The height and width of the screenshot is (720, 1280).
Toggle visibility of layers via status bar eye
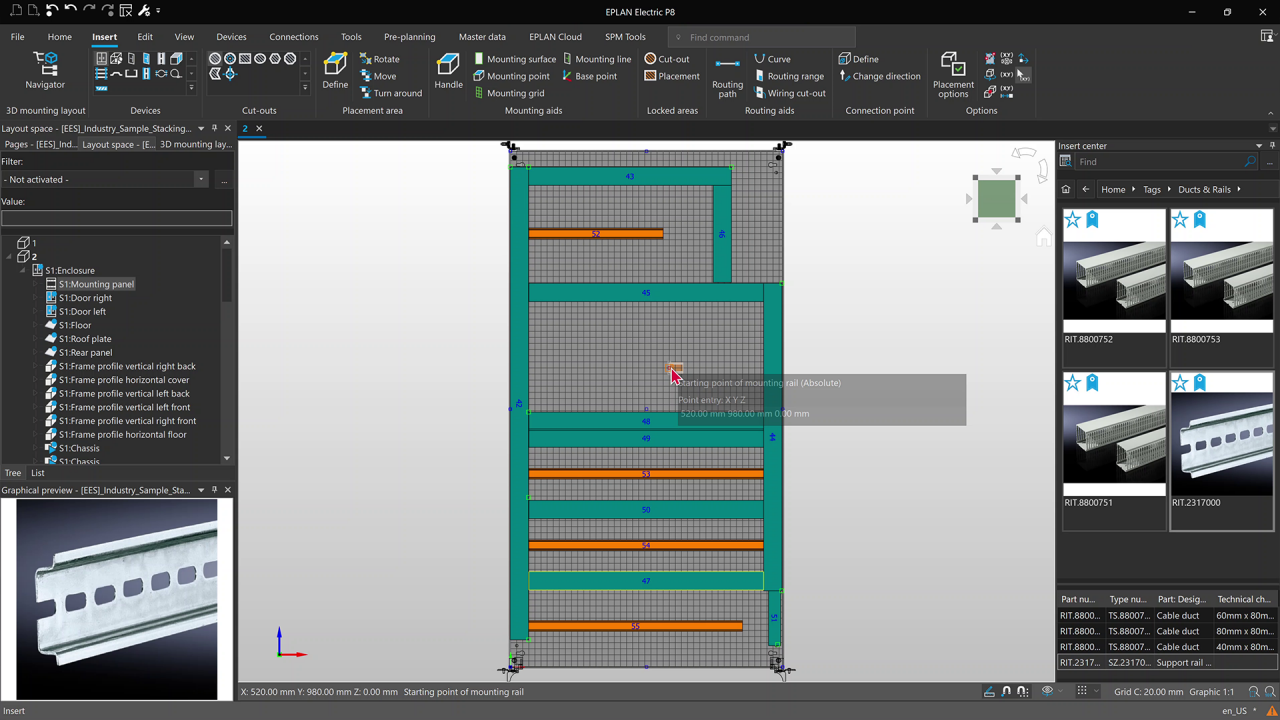point(1047,690)
